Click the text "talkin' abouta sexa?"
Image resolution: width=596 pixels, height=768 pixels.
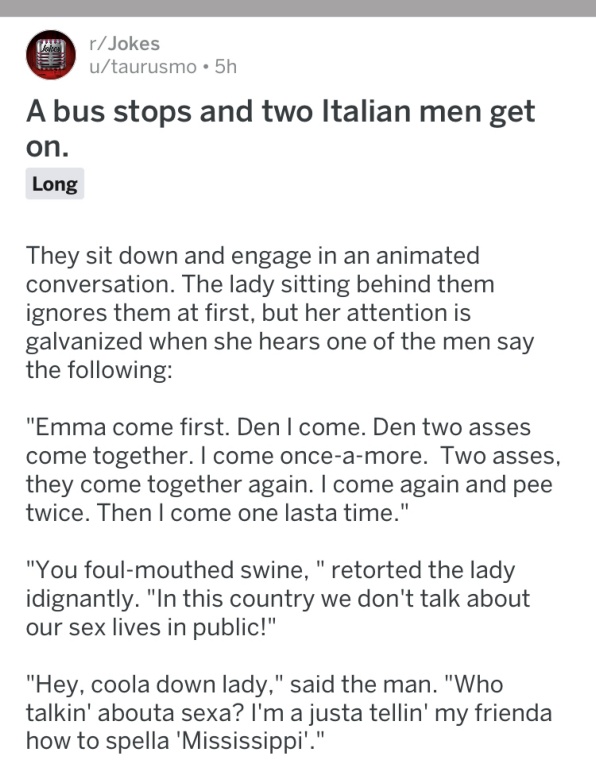[x=134, y=713]
